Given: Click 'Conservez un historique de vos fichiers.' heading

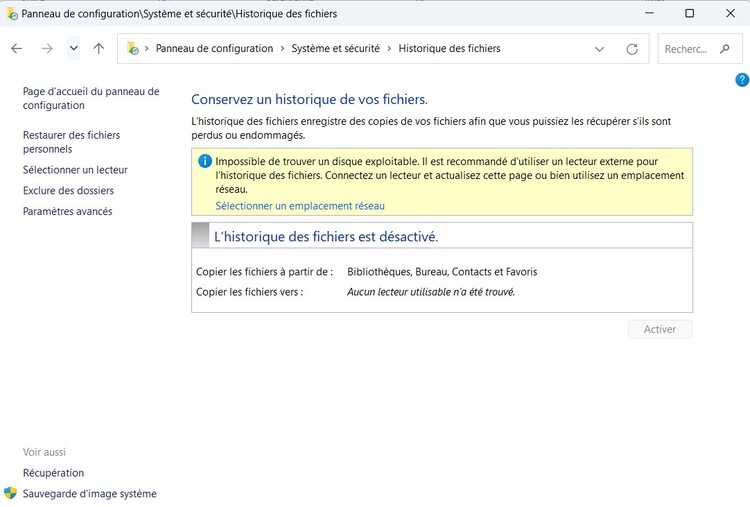Looking at the screenshot, I should 309,99.
